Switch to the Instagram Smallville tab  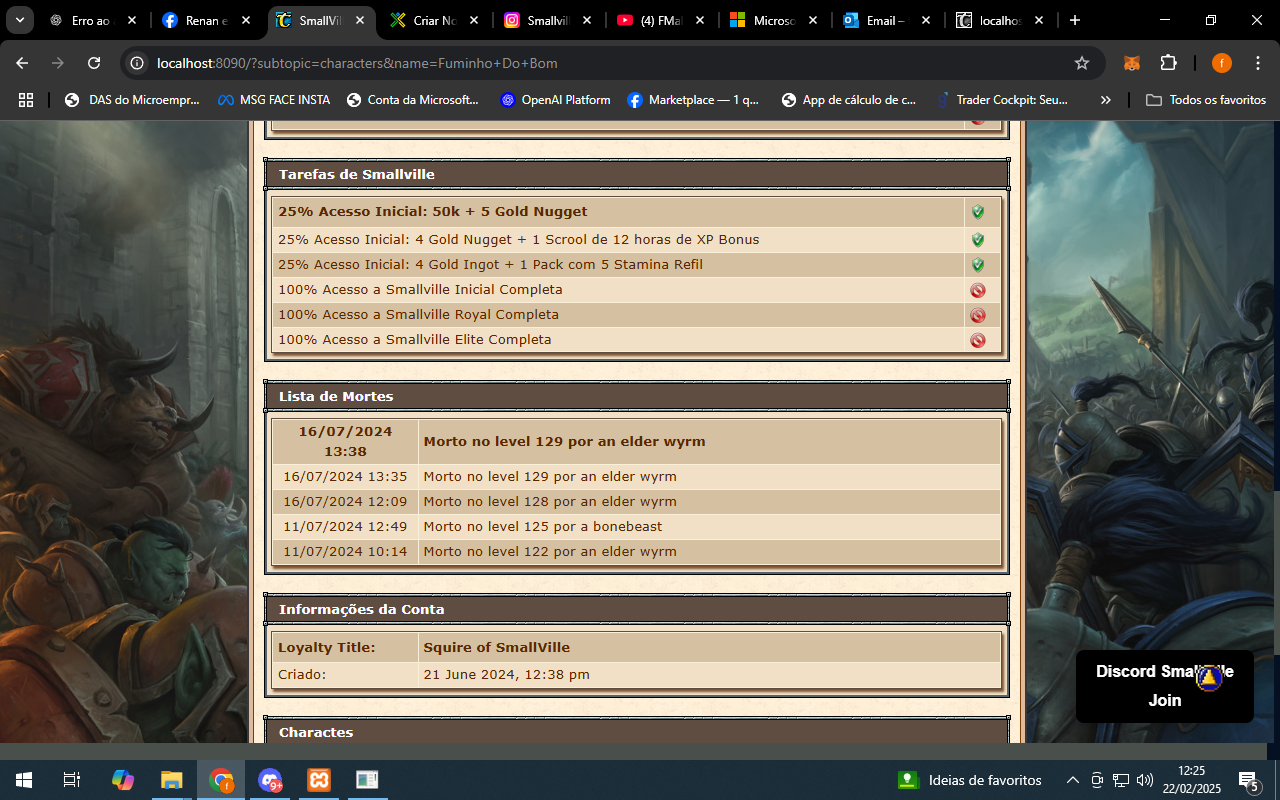click(550, 20)
